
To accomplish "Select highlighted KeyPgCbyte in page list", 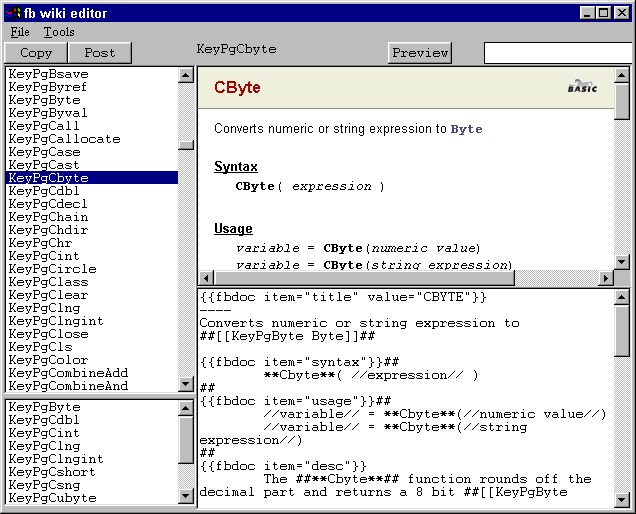I will pyautogui.click(x=92, y=178).
